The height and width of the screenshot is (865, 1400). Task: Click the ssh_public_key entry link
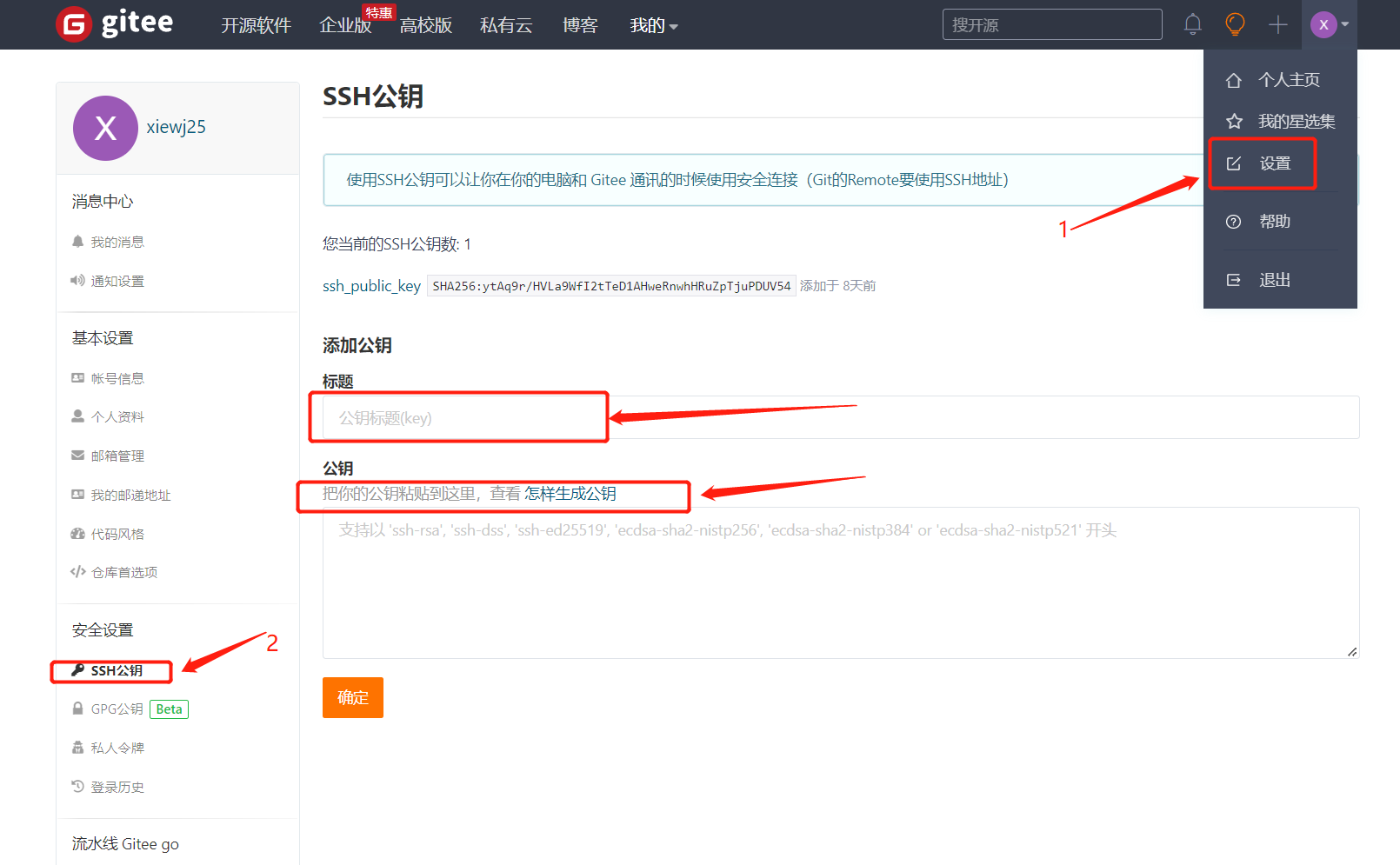coord(371,286)
